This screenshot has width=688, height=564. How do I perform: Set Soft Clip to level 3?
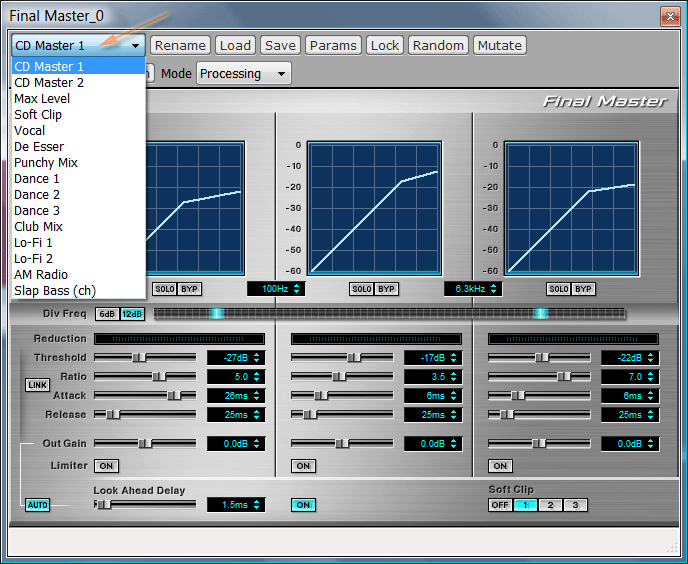tap(575, 505)
